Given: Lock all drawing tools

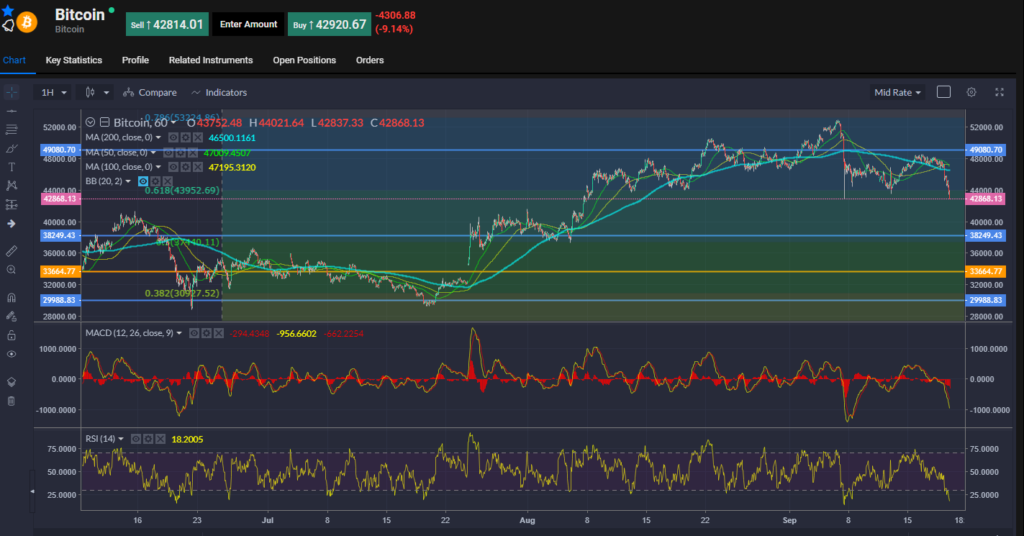Looking at the screenshot, I should tap(12, 336).
